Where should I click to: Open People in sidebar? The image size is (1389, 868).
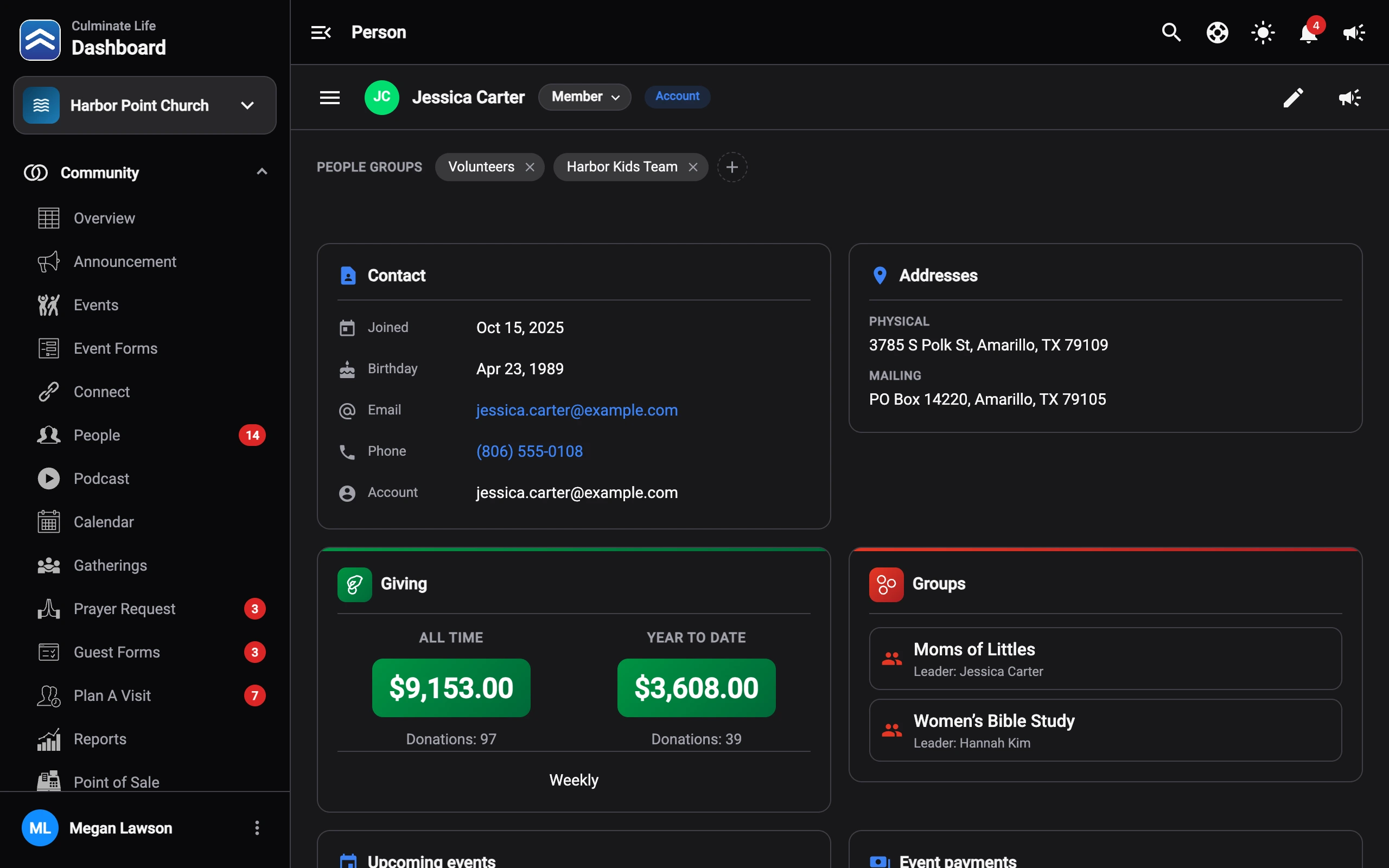pos(145,435)
